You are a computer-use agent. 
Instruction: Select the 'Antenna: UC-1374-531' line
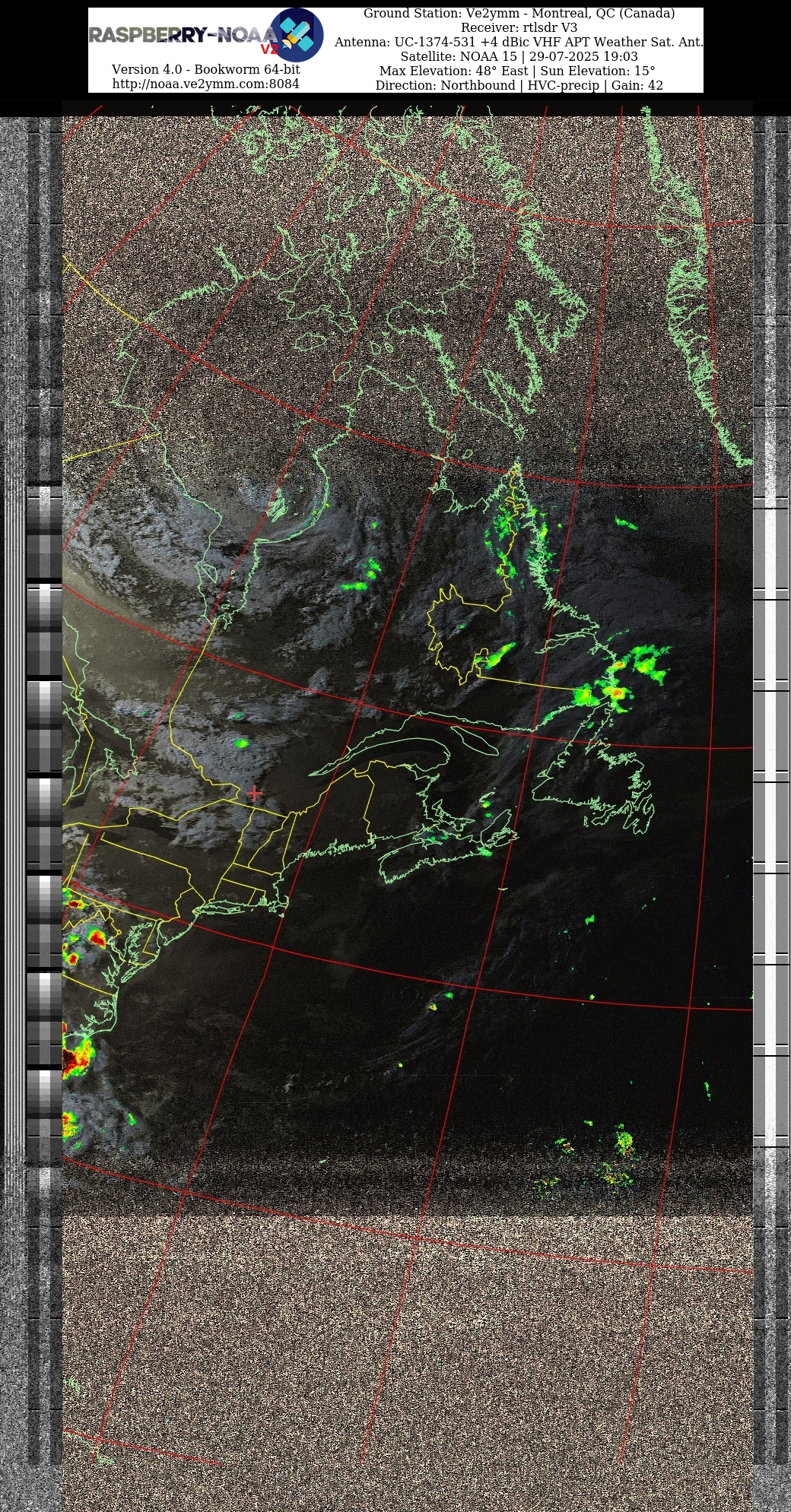click(519, 42)
